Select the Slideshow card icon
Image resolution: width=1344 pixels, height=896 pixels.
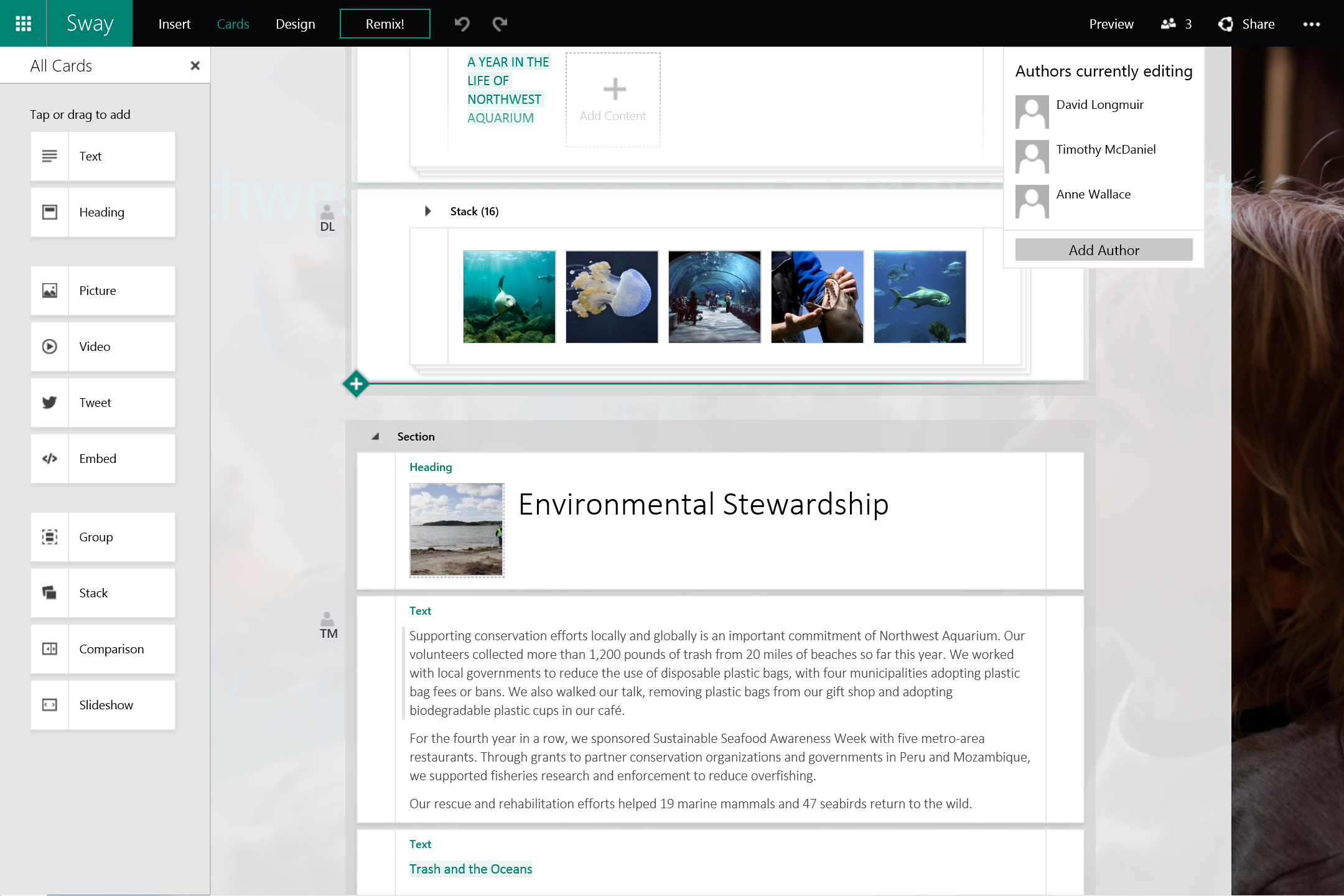point(50,704)
